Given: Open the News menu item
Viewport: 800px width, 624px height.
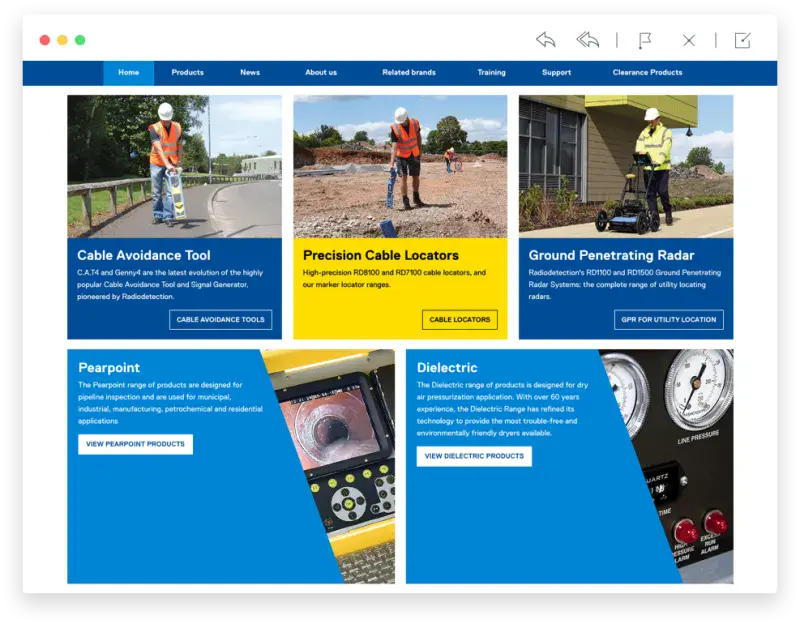Looking at the screenshot, I should [x=250, y=72].
